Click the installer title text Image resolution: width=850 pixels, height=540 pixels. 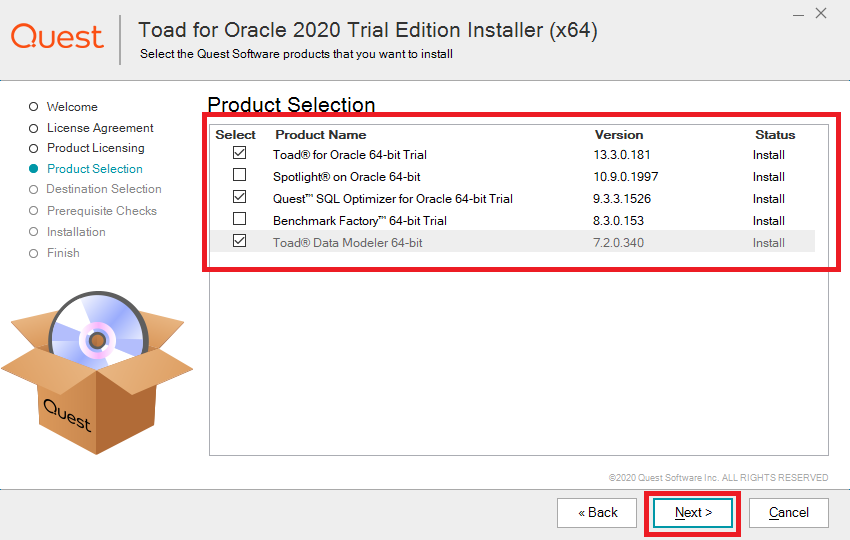coord(368,30)
